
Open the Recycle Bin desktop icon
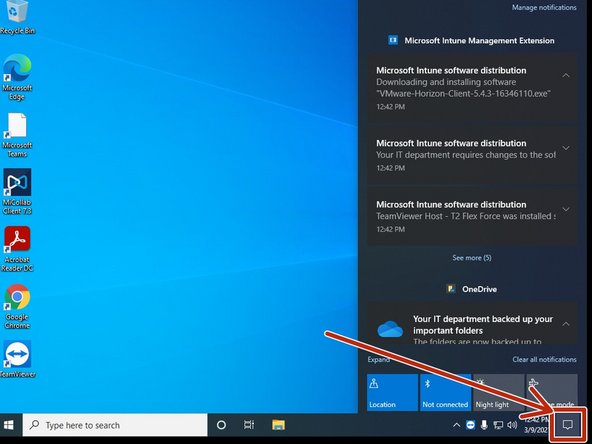17,17
